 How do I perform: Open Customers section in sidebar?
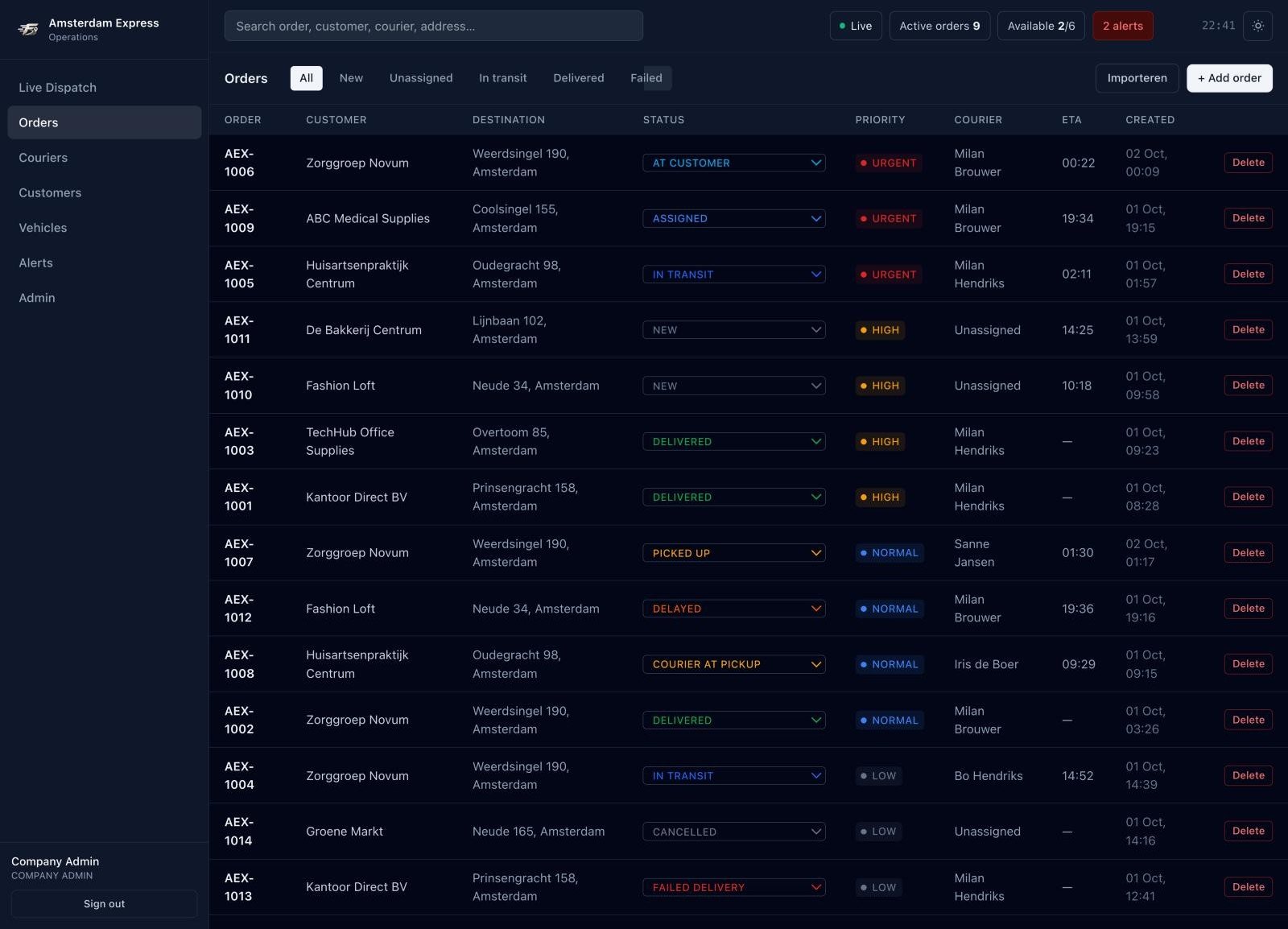click(x=105, y=192)
